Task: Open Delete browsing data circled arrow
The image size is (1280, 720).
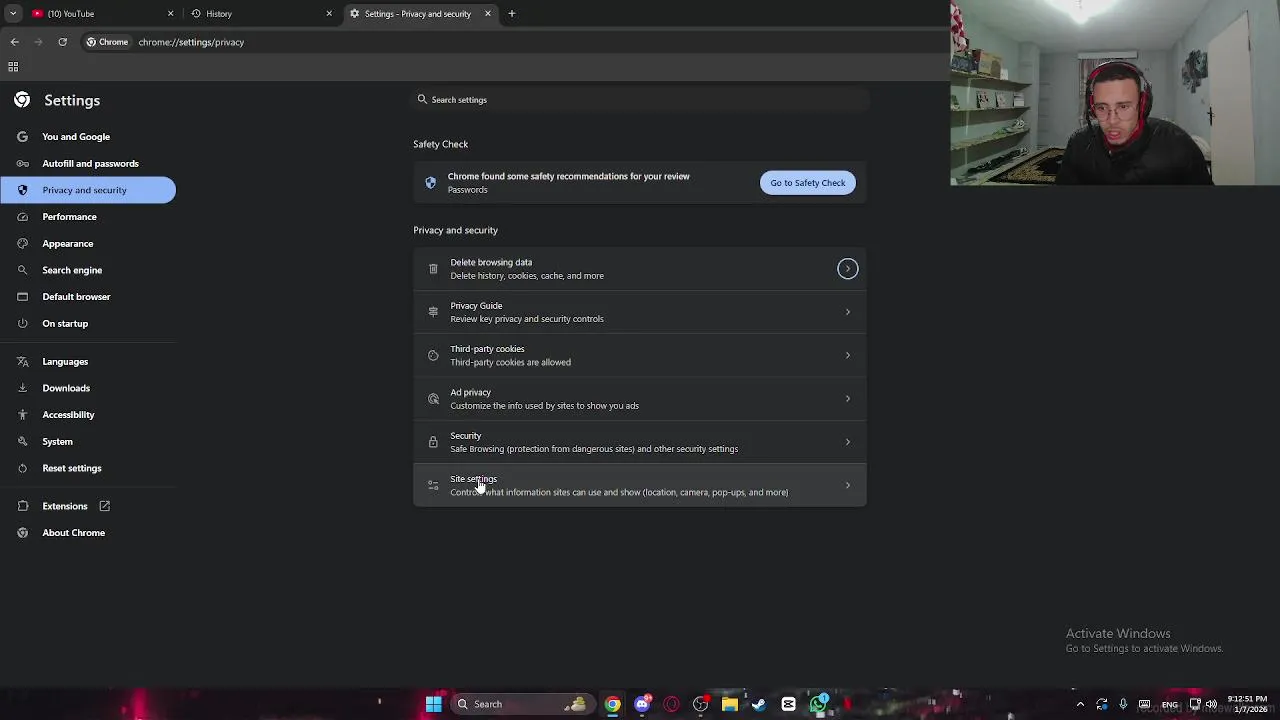Action: tap(847, 269)
